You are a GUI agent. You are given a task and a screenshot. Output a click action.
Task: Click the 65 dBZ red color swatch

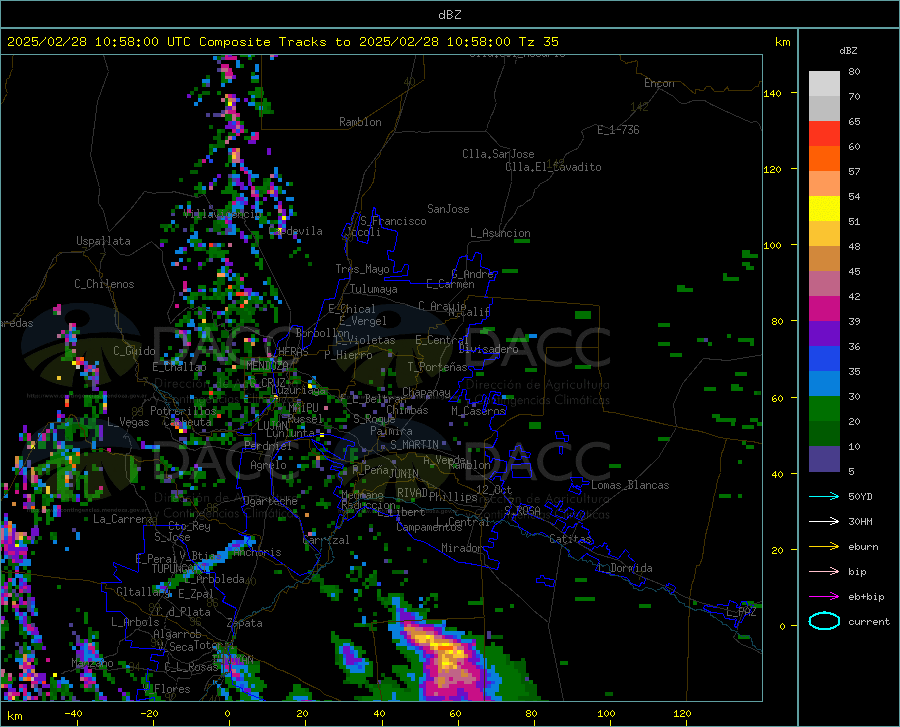824,133
